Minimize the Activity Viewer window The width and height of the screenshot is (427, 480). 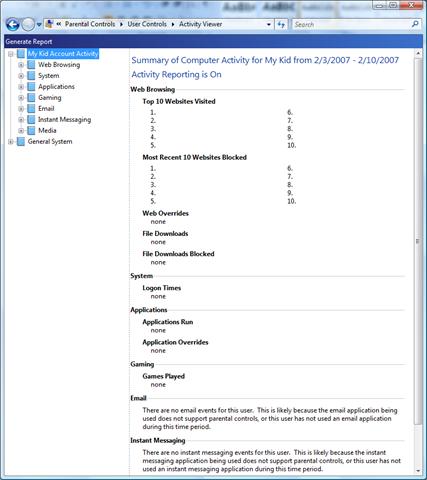pyautogui.click(x=379, y=5)
